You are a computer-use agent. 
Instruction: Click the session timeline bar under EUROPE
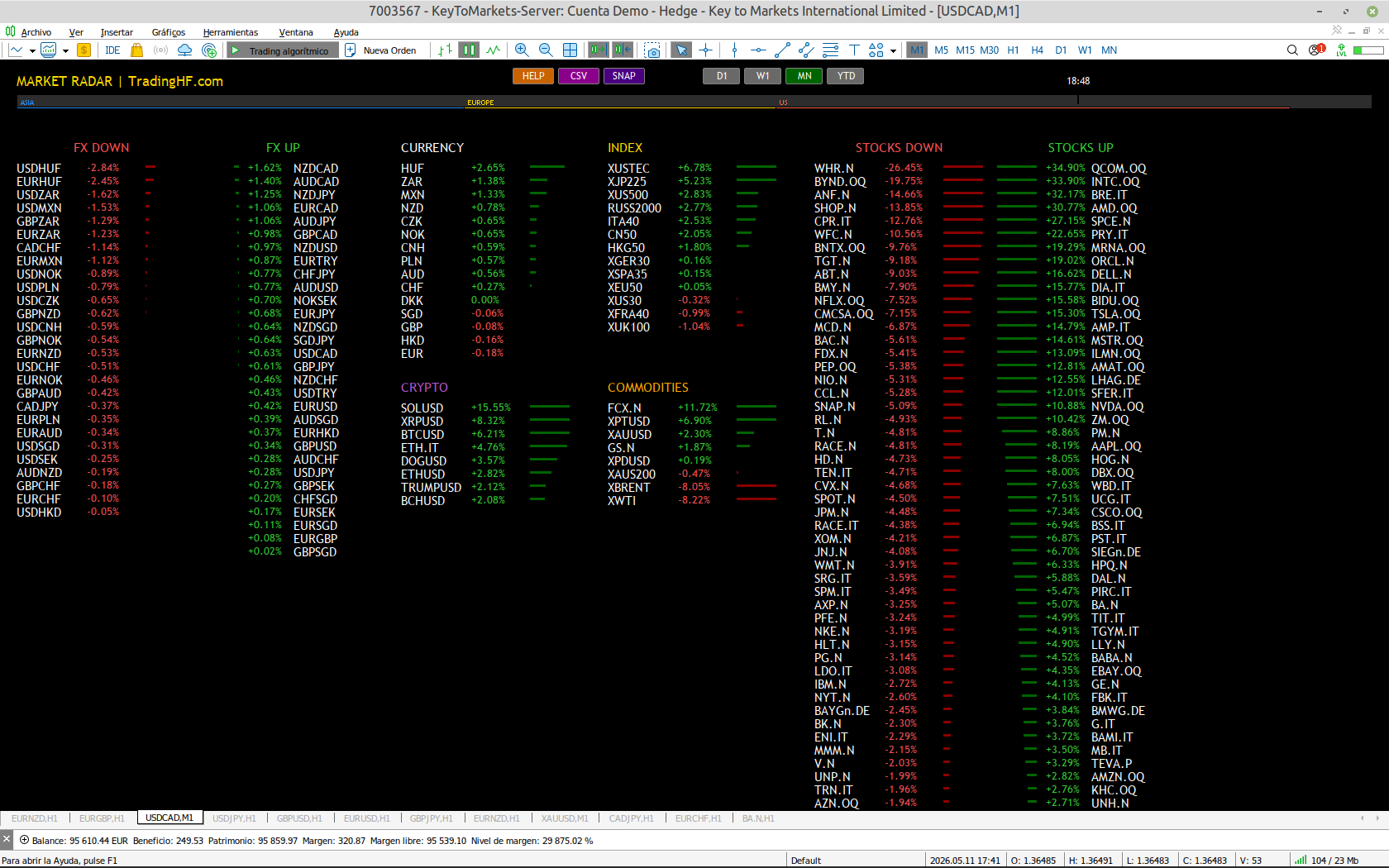[620, 103]
